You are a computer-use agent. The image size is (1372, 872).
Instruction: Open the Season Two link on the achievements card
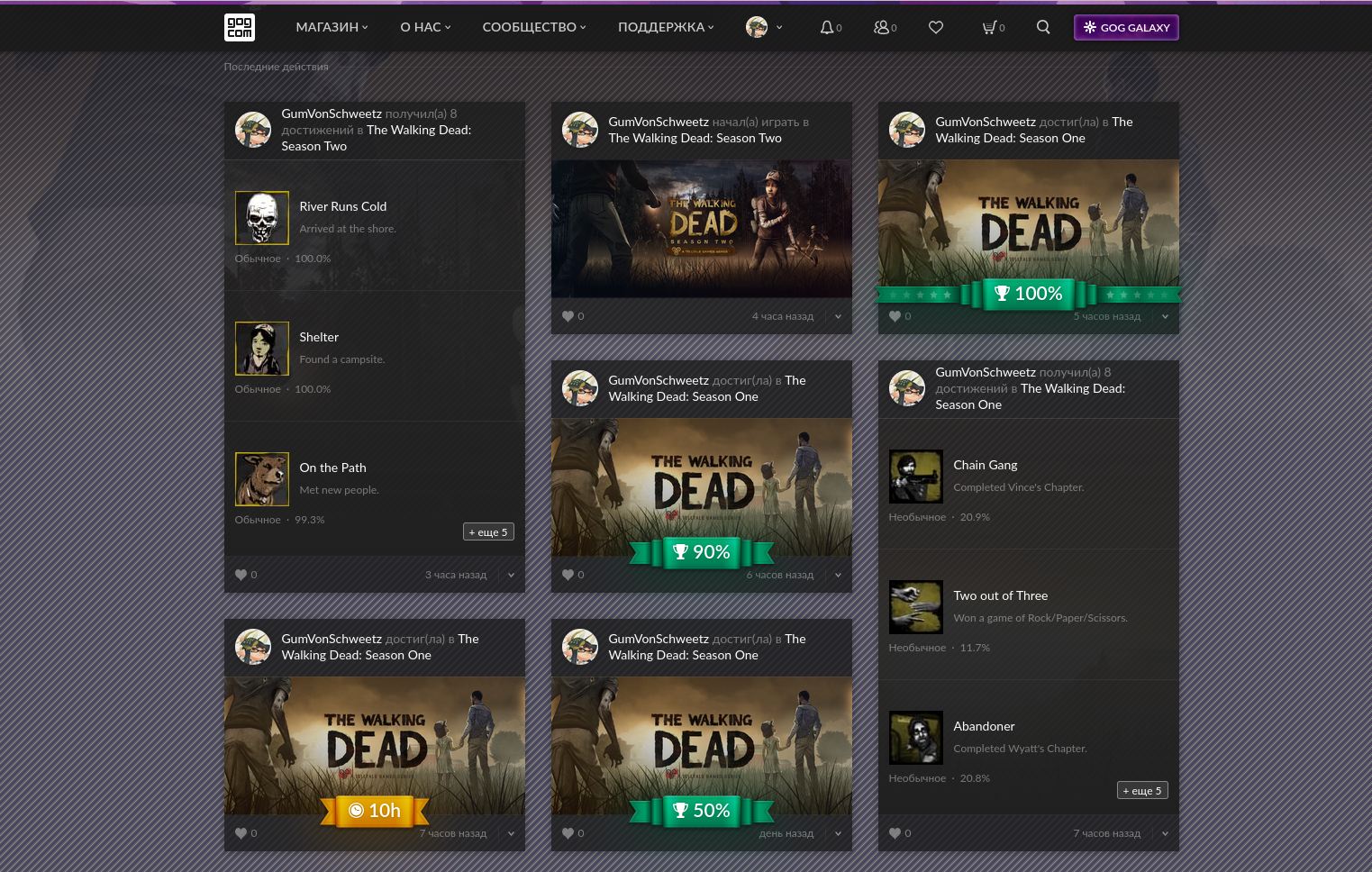tap(377, 138)
